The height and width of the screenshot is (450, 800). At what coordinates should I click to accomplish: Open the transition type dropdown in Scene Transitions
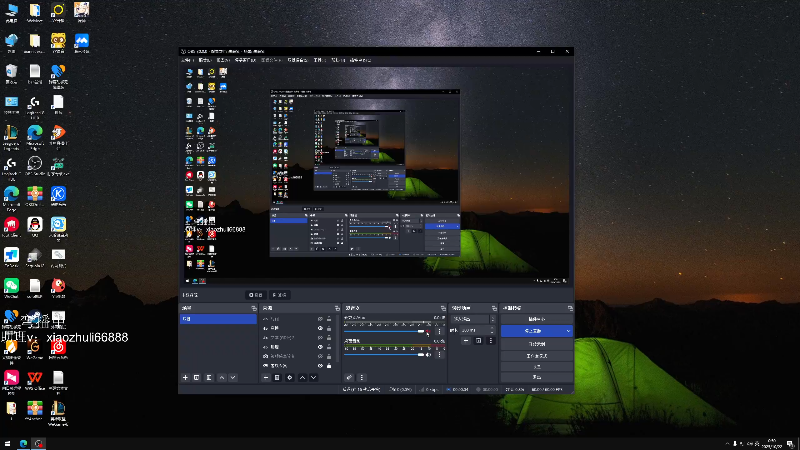click(473, 319)
